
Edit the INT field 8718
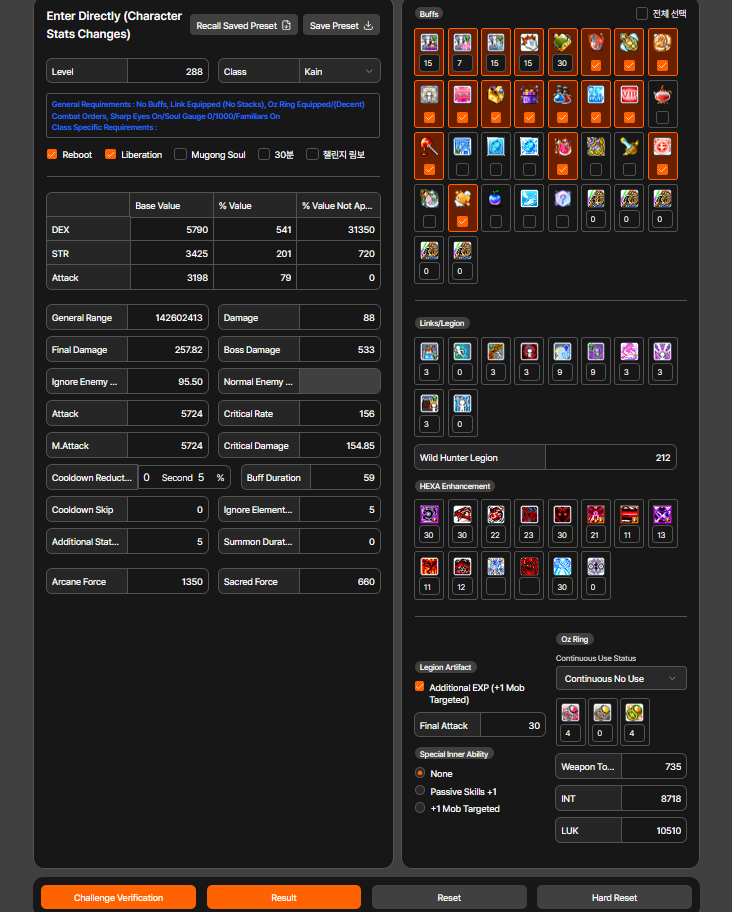coord(654,798)
